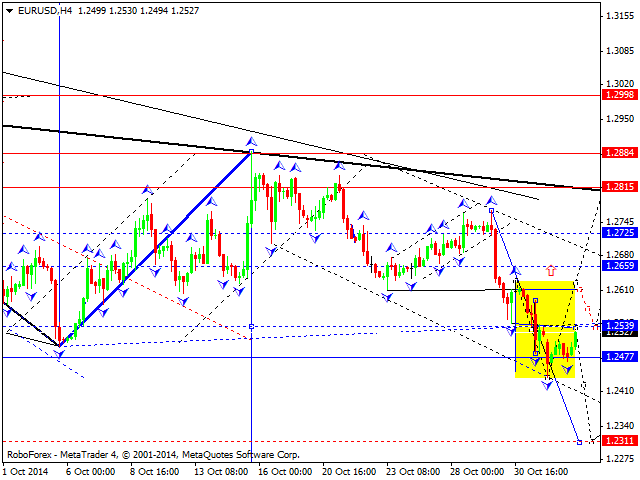Image resolution: width=640 pixels, height=480 pixels.
Task: Click the 1.2884 horizontal level label
Action: 619,153
